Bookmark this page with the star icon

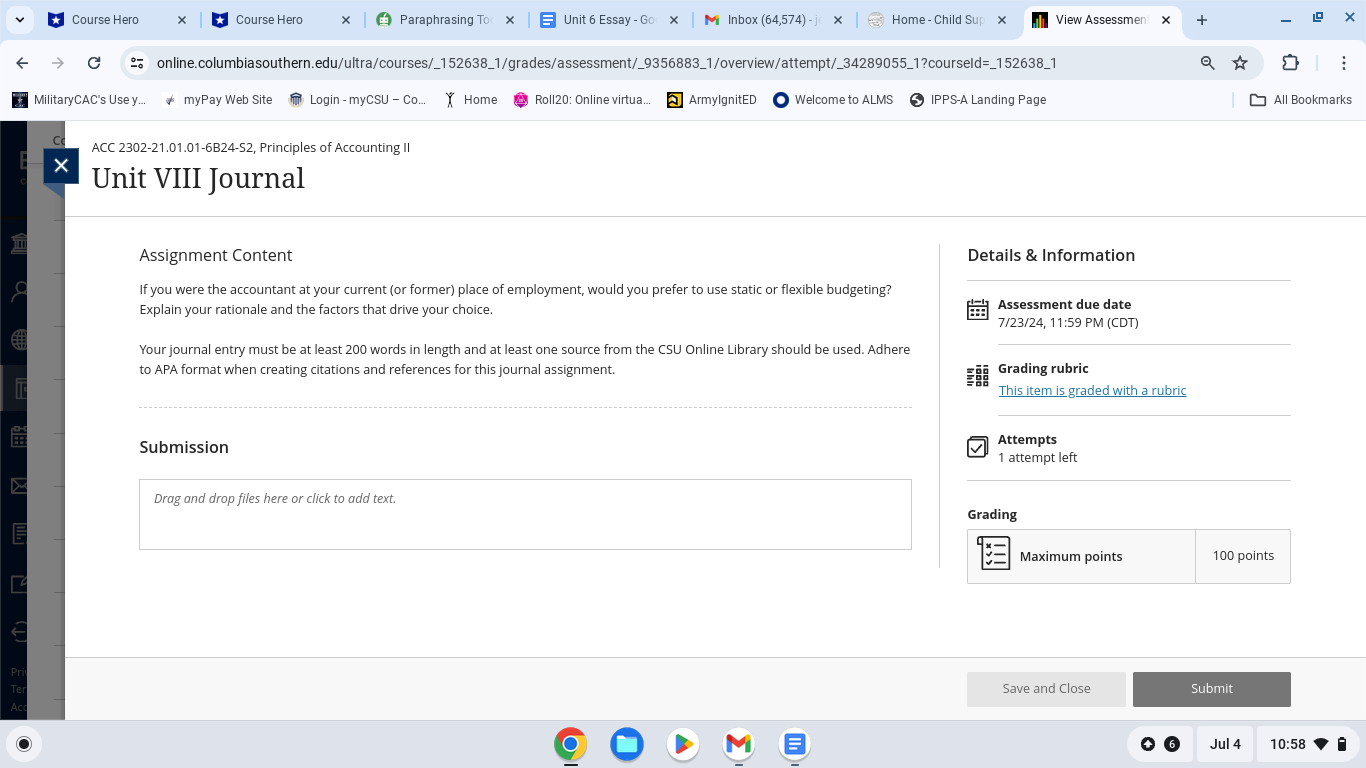(1240, 63)
